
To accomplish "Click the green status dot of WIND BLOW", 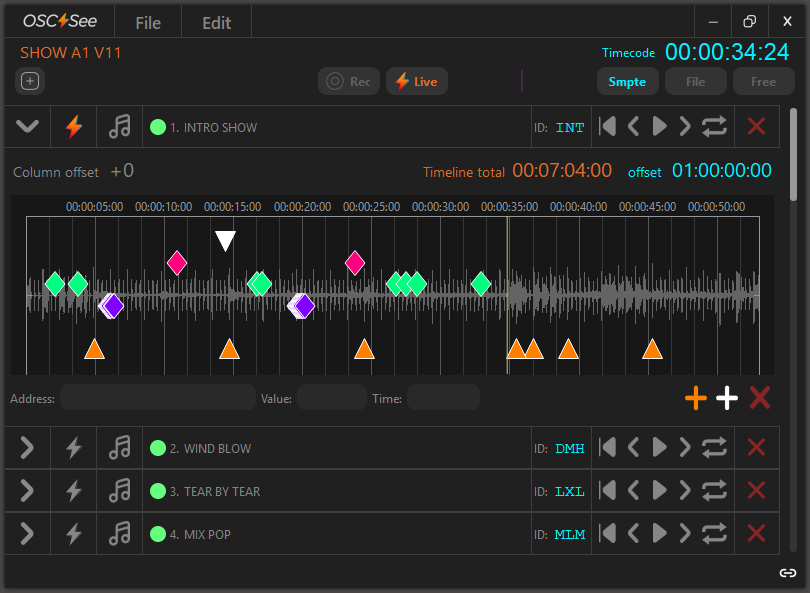I will [158, 448].
